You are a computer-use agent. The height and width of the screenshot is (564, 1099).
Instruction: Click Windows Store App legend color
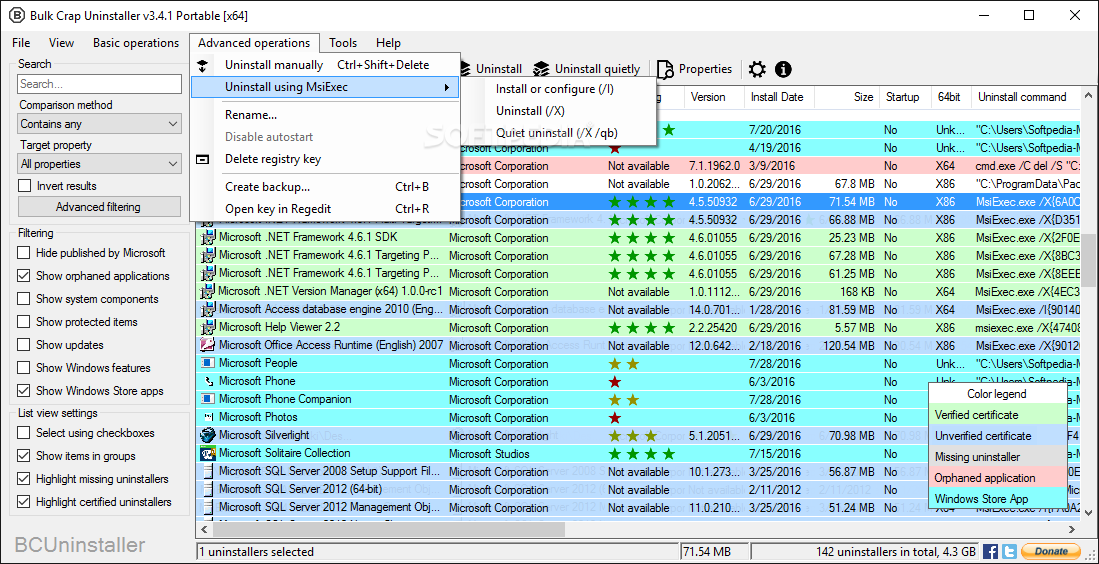998,499
